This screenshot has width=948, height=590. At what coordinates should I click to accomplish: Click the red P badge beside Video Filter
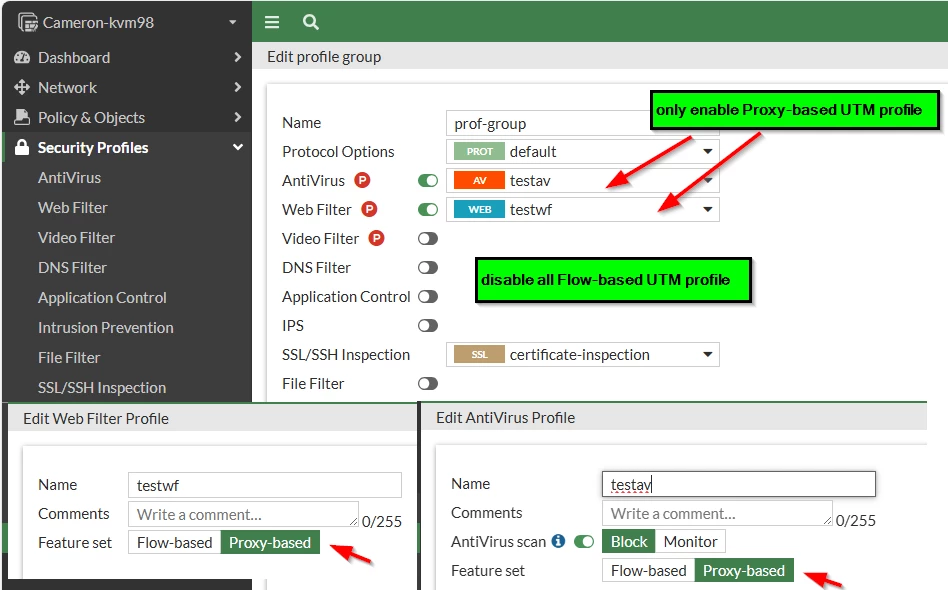pyautogui.click(x=376, y=238)
